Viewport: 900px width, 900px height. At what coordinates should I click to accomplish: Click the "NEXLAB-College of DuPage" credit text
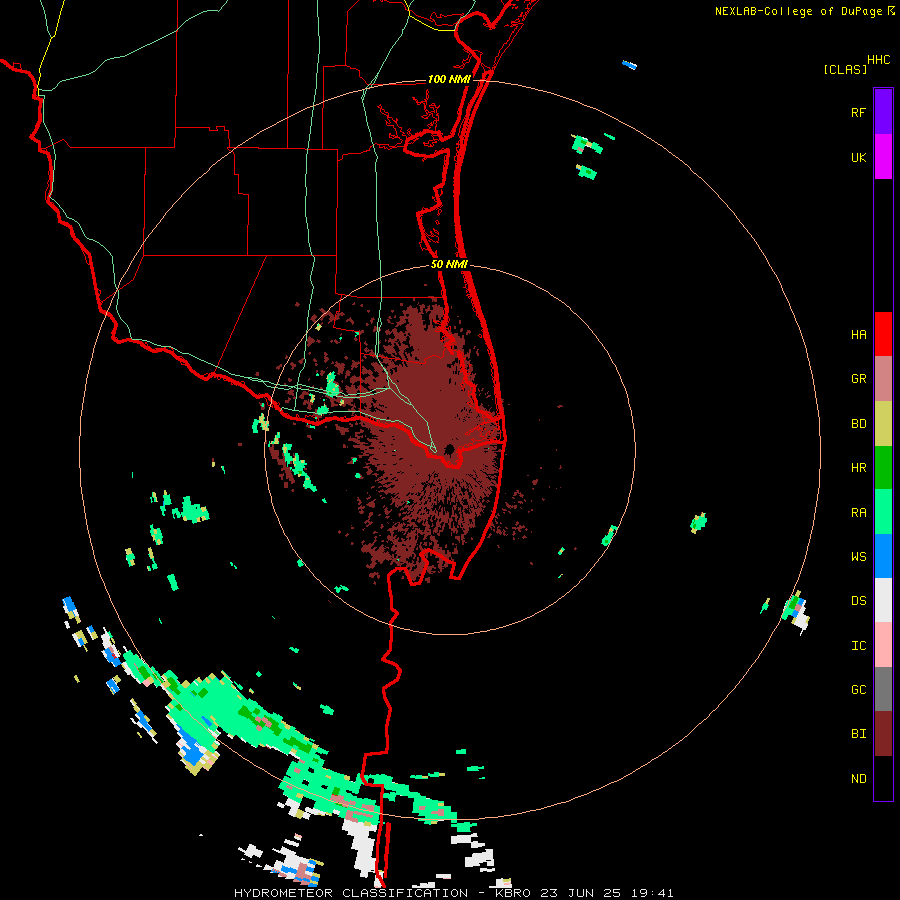pyautogui.click(x=798, y=11)
